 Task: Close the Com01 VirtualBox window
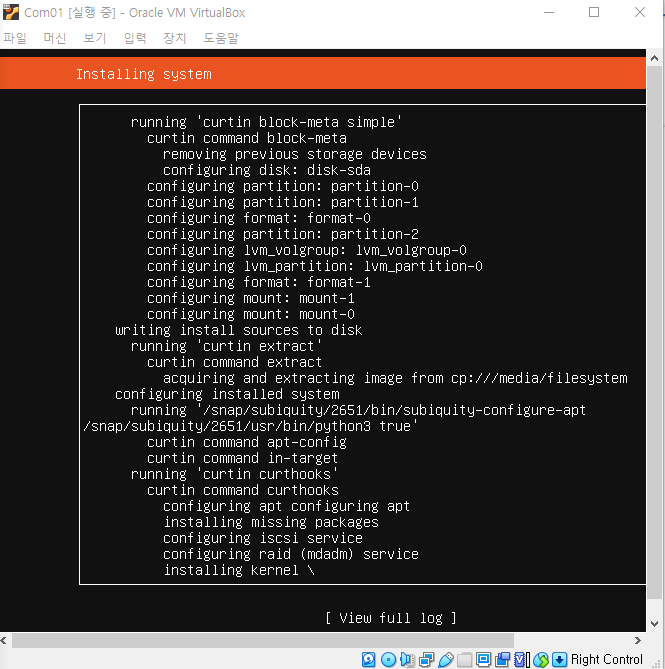640,12
